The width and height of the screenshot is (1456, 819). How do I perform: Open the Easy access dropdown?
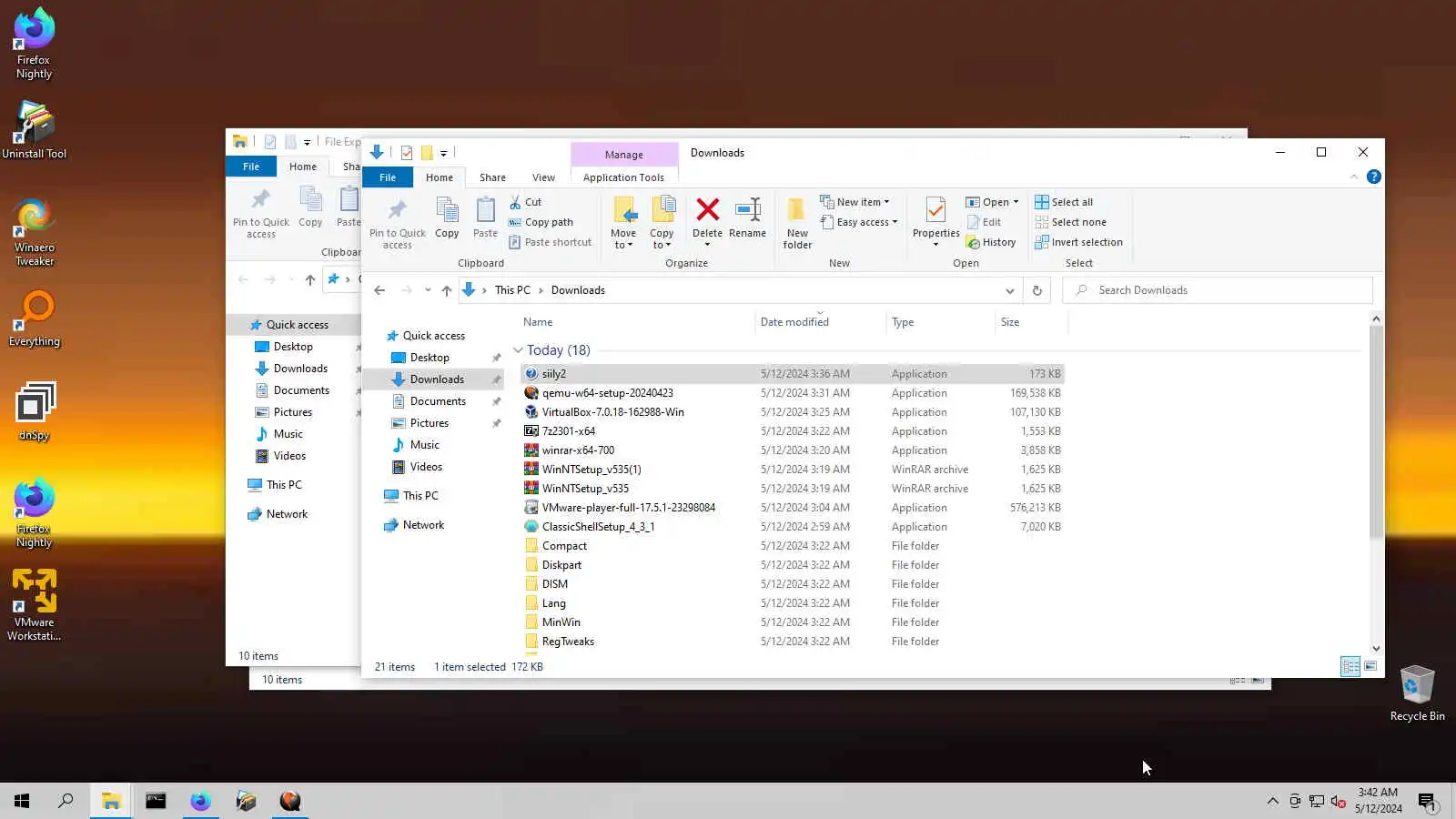coord(859,222)
